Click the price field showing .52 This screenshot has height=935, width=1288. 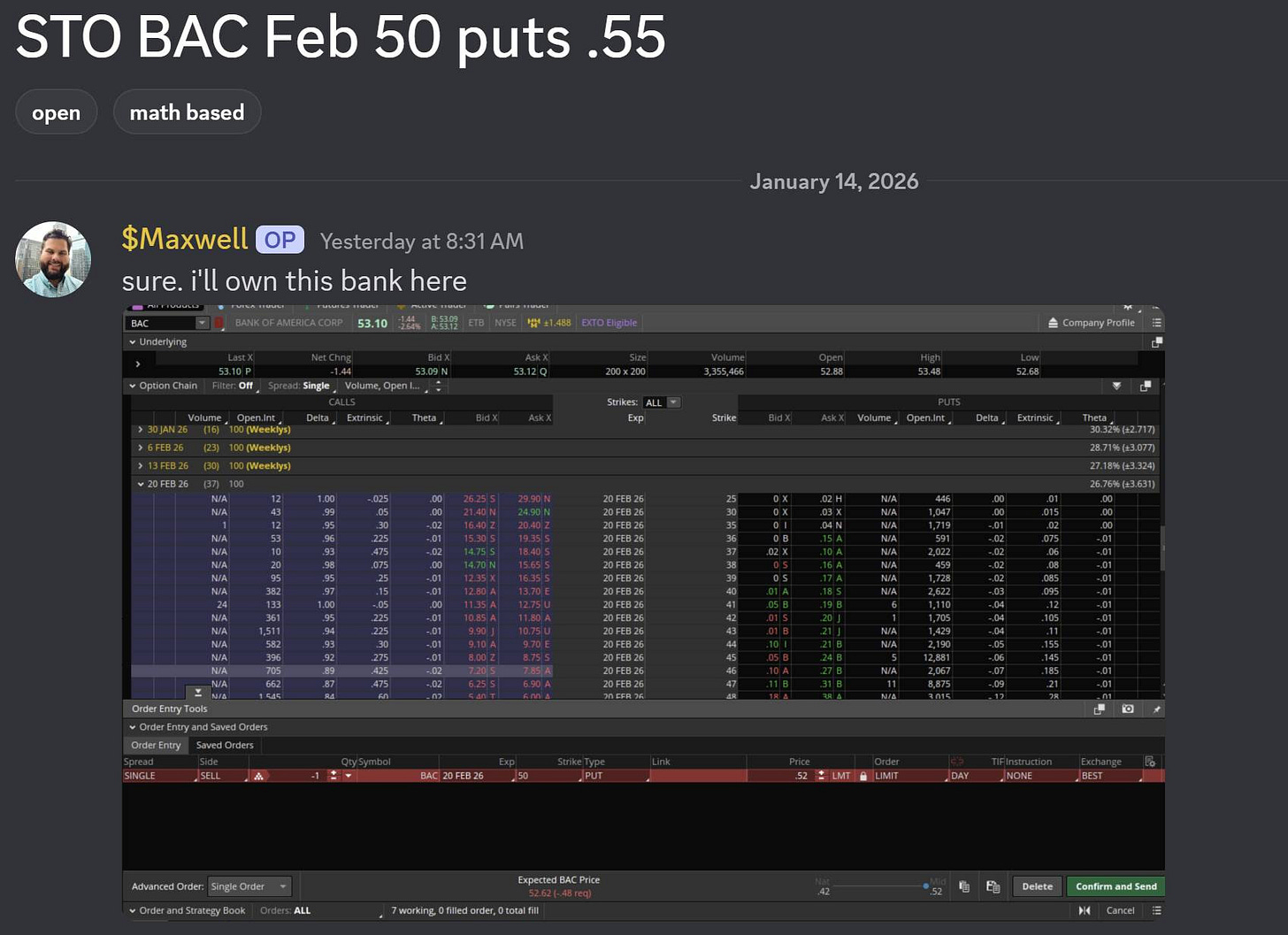(780, 776)
